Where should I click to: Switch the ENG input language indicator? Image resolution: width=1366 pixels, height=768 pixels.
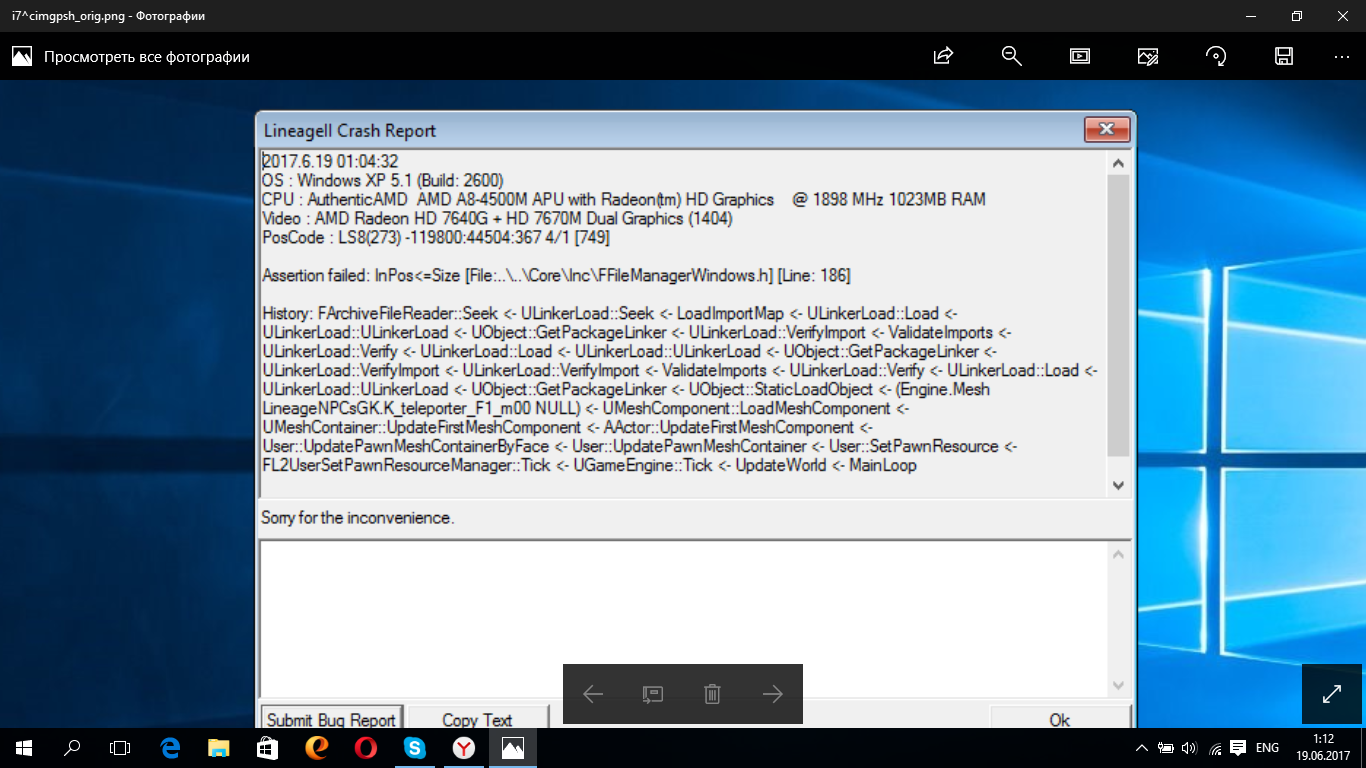[1267, 748]
